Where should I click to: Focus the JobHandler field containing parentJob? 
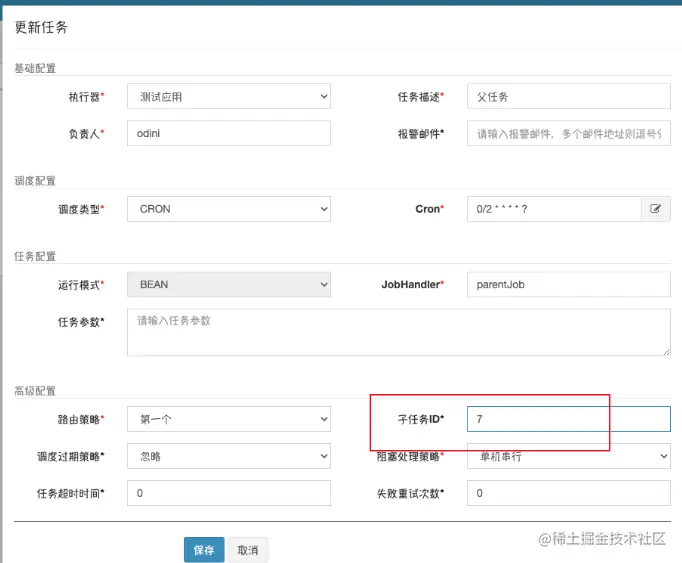(568, 285)
